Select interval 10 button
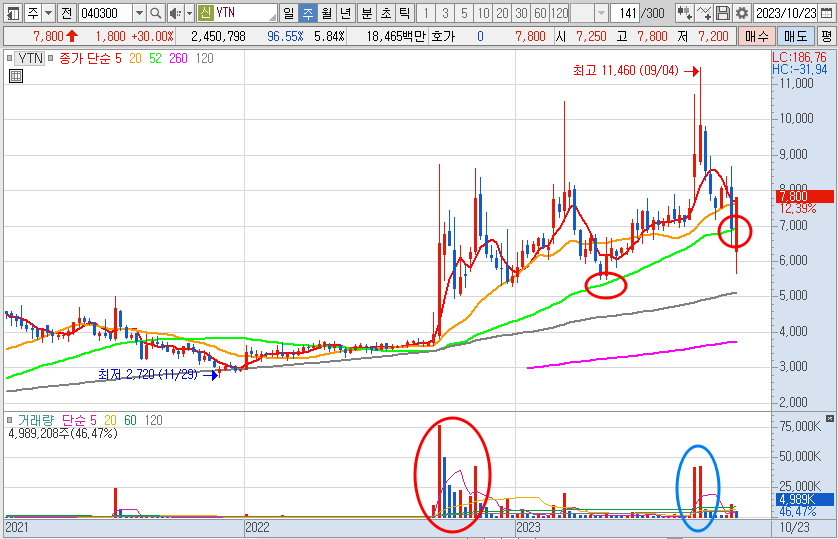 (483, 12)
